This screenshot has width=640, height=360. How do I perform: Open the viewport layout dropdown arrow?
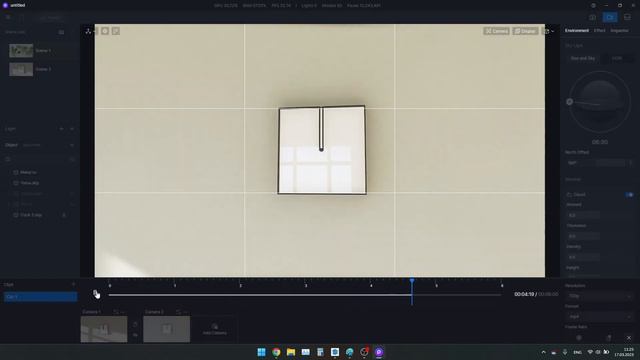pos(552,31)
